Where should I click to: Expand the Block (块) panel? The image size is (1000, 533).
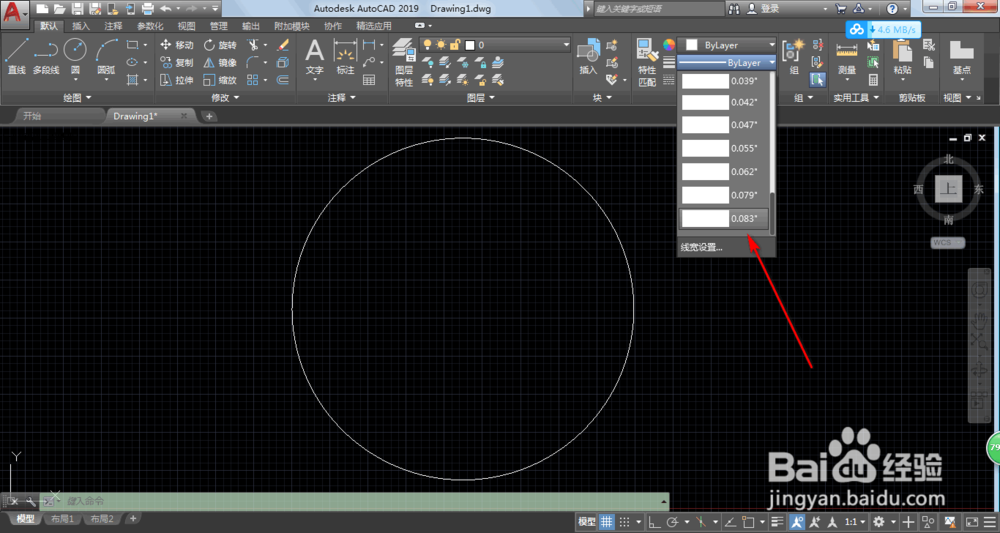tap(602, 98)
